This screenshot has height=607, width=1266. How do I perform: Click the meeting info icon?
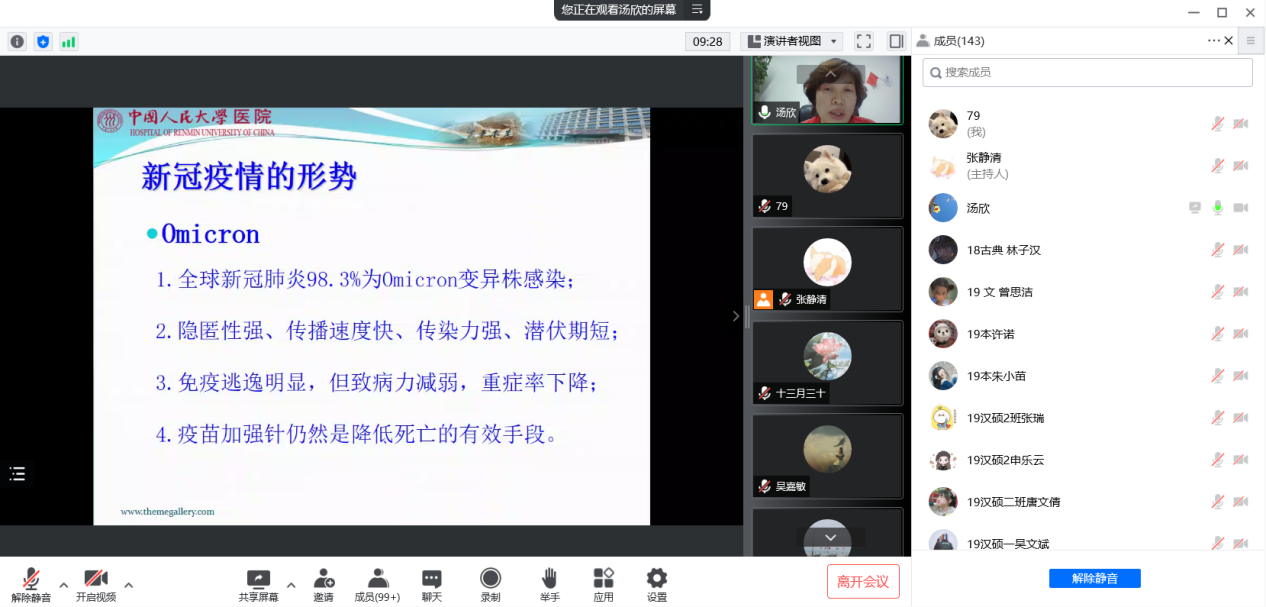17,41
